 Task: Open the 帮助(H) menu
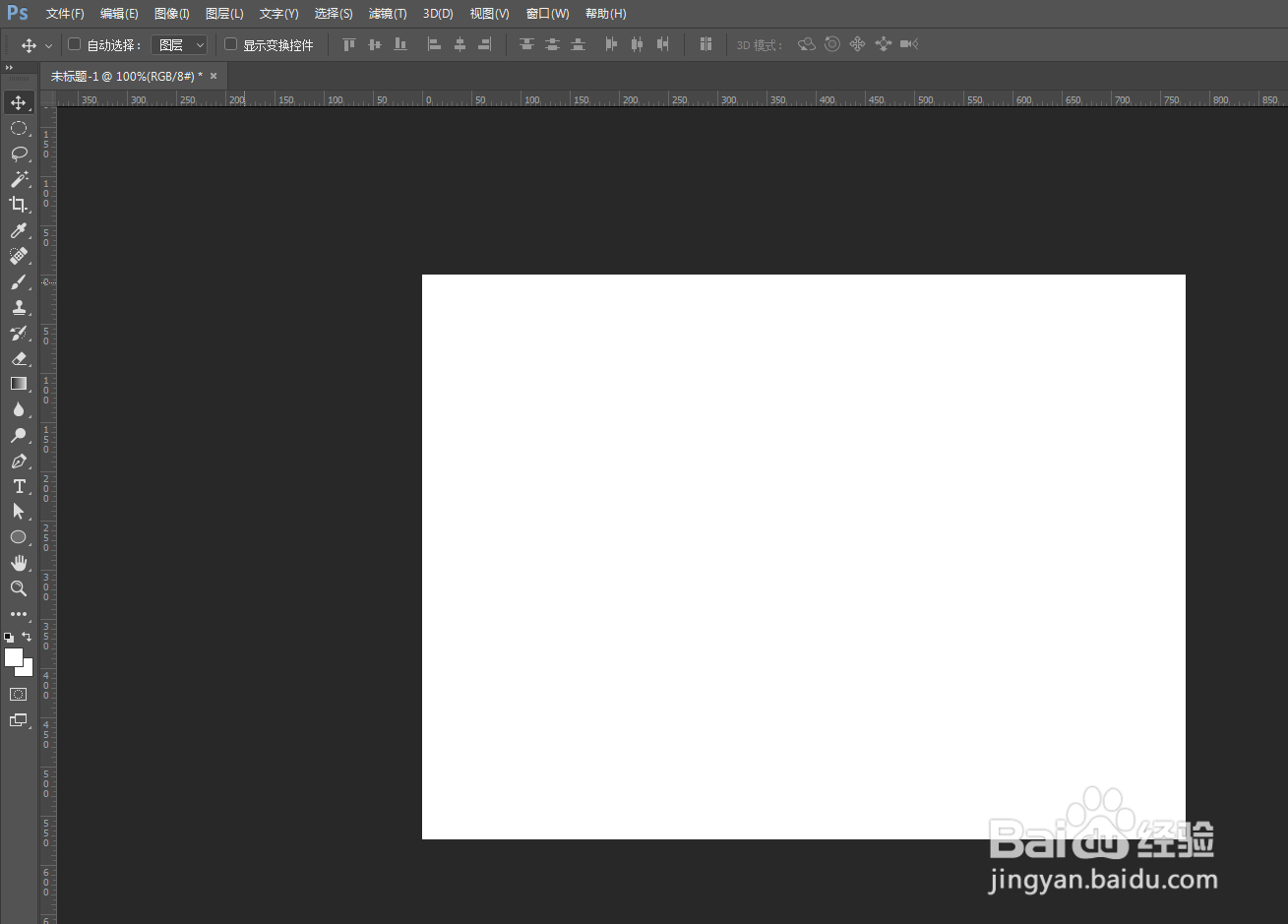tap(605, 14)
